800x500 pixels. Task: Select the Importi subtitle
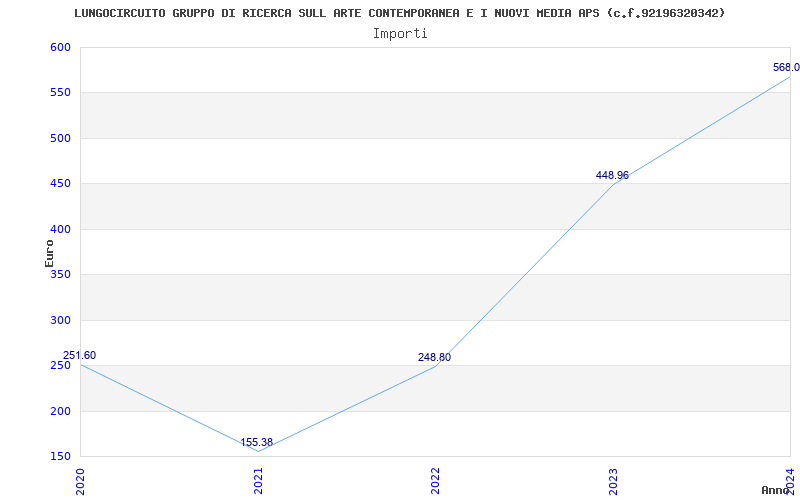400,34
